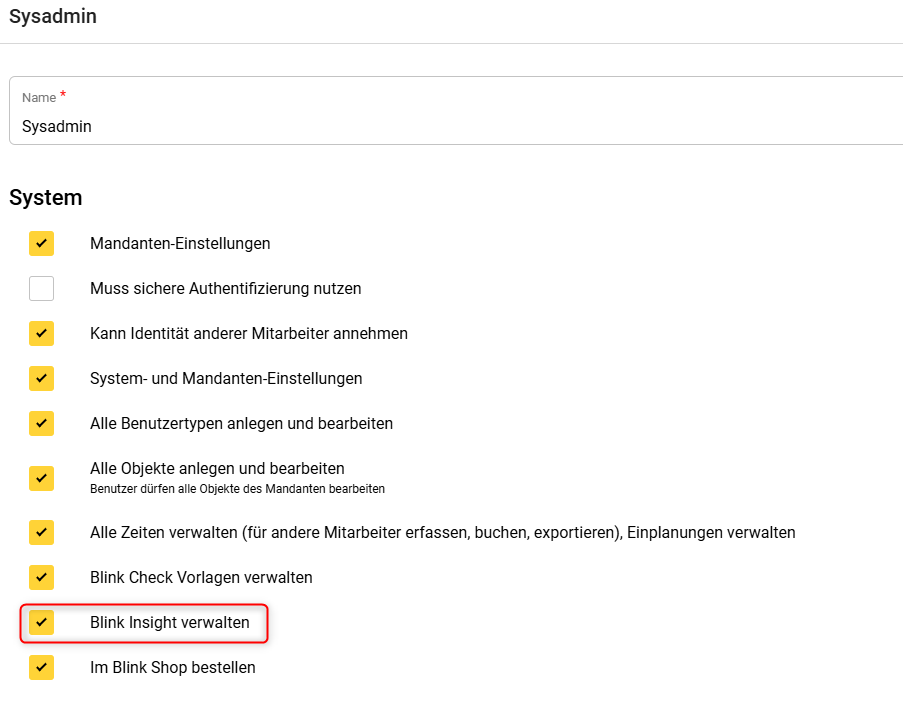Viewport: 903px width, 702px height.
Task: Uncheck the Alle Zeiten verwalten checkbox
Action: pos(41,532)
